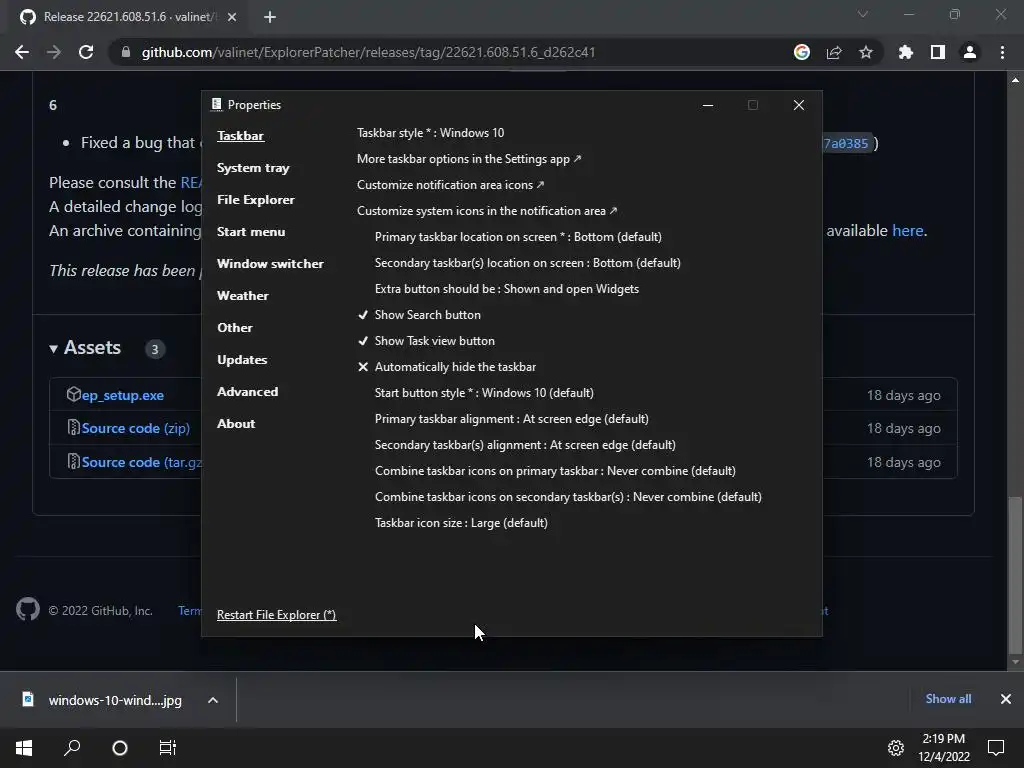This screenshot has height=768, width=1024.
Task: Open Customize notification area icons
Action: 450,185
